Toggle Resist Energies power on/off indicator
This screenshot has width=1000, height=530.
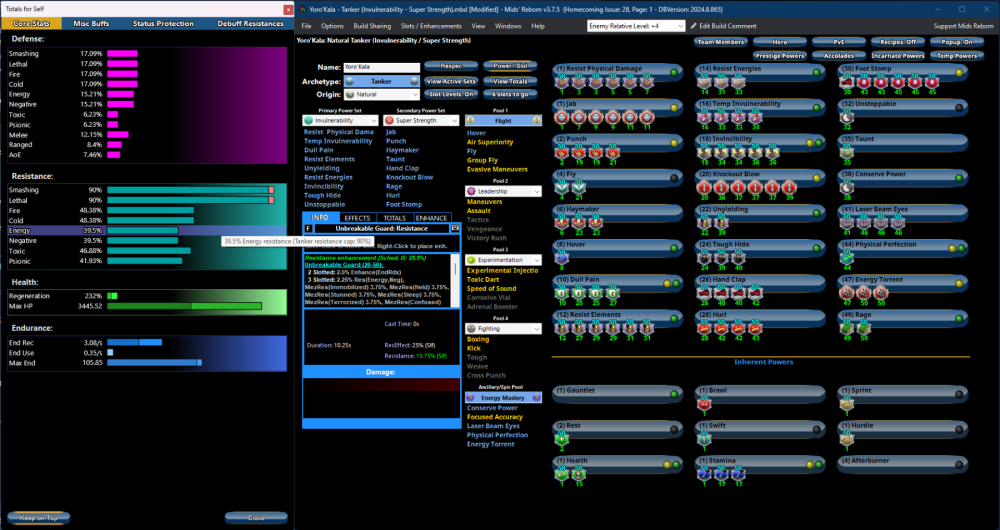point(817,71)
